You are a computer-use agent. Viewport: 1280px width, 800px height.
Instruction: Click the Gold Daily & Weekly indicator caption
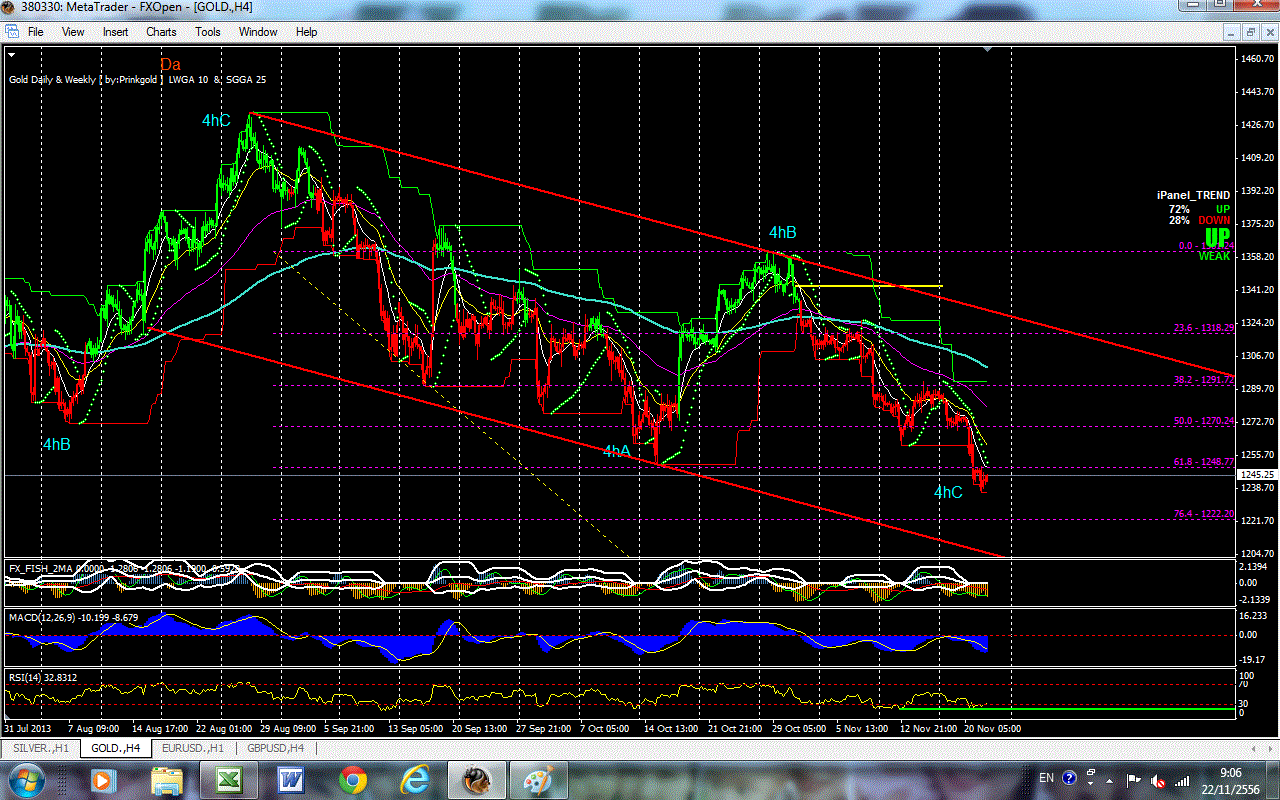tap(138, 79)
